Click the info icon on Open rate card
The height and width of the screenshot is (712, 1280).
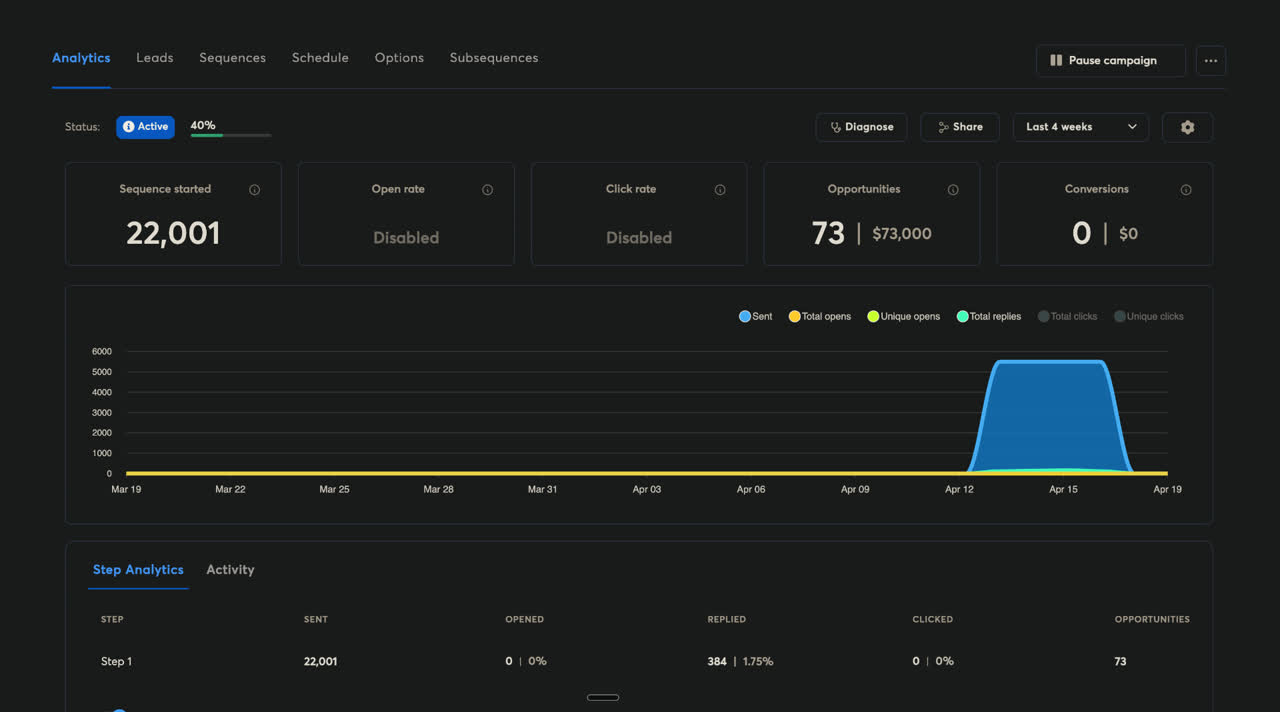487,189
